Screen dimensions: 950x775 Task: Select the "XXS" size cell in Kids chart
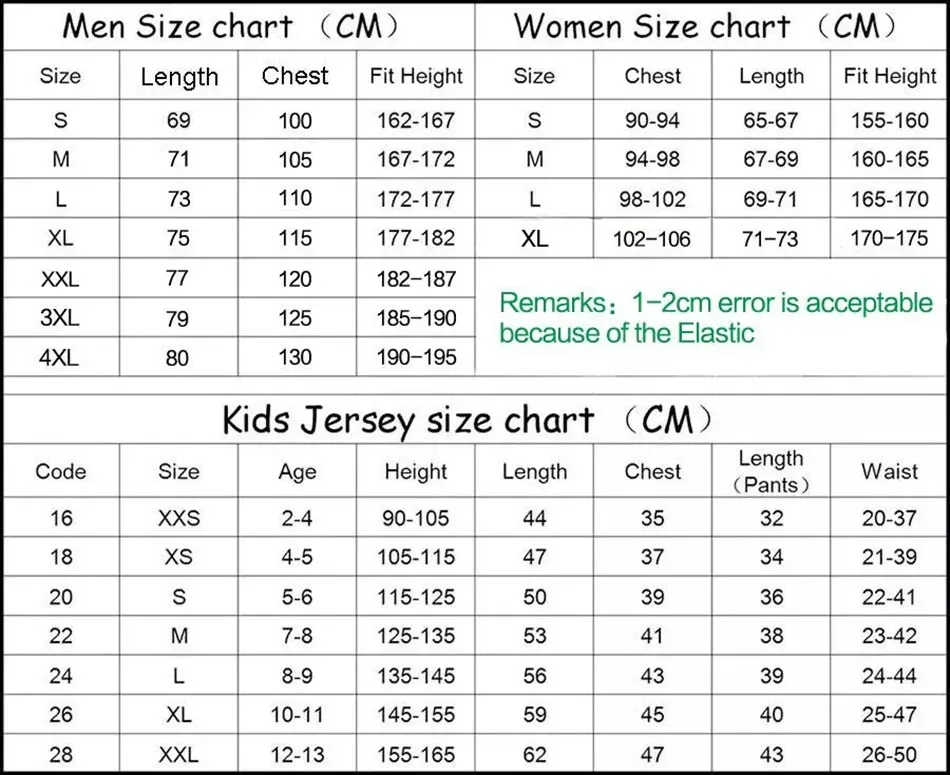pyautogui.click(x=179, y=518)
